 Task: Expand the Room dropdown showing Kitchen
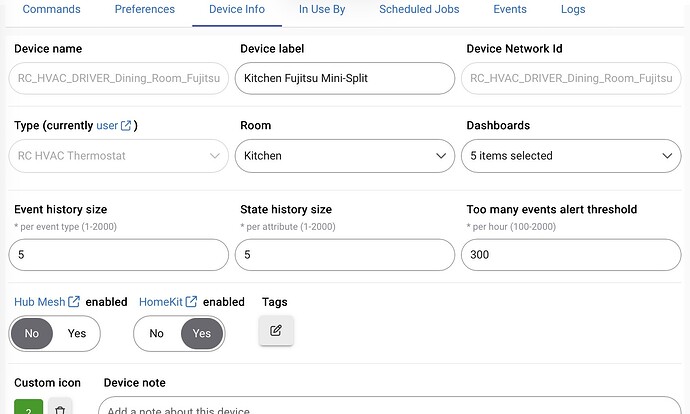pyautogui.click(x=345, y=156)
